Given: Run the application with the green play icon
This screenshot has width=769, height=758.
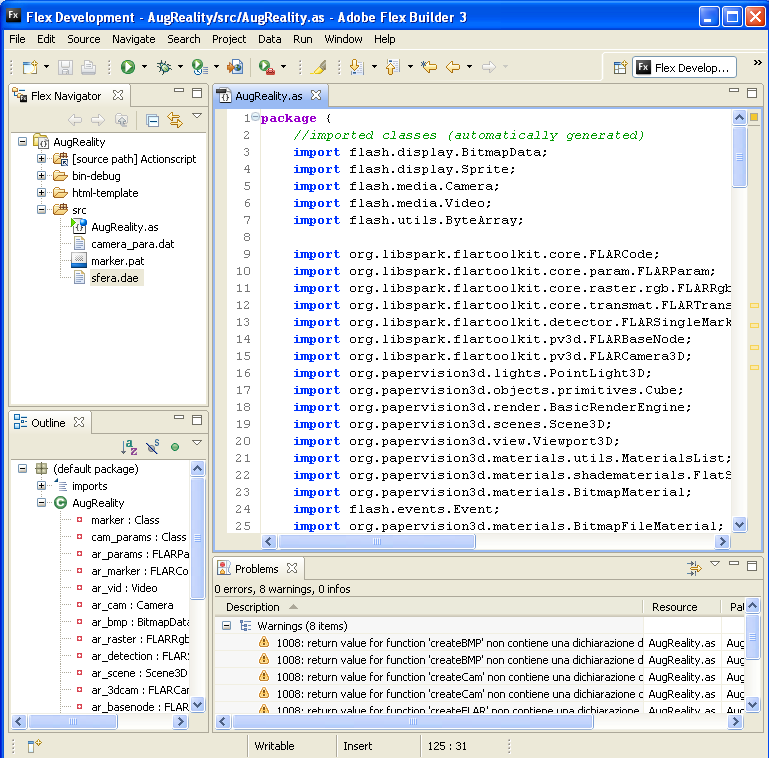Looking at the screenshot, I should pyautogui.click(x=128, y=67).
